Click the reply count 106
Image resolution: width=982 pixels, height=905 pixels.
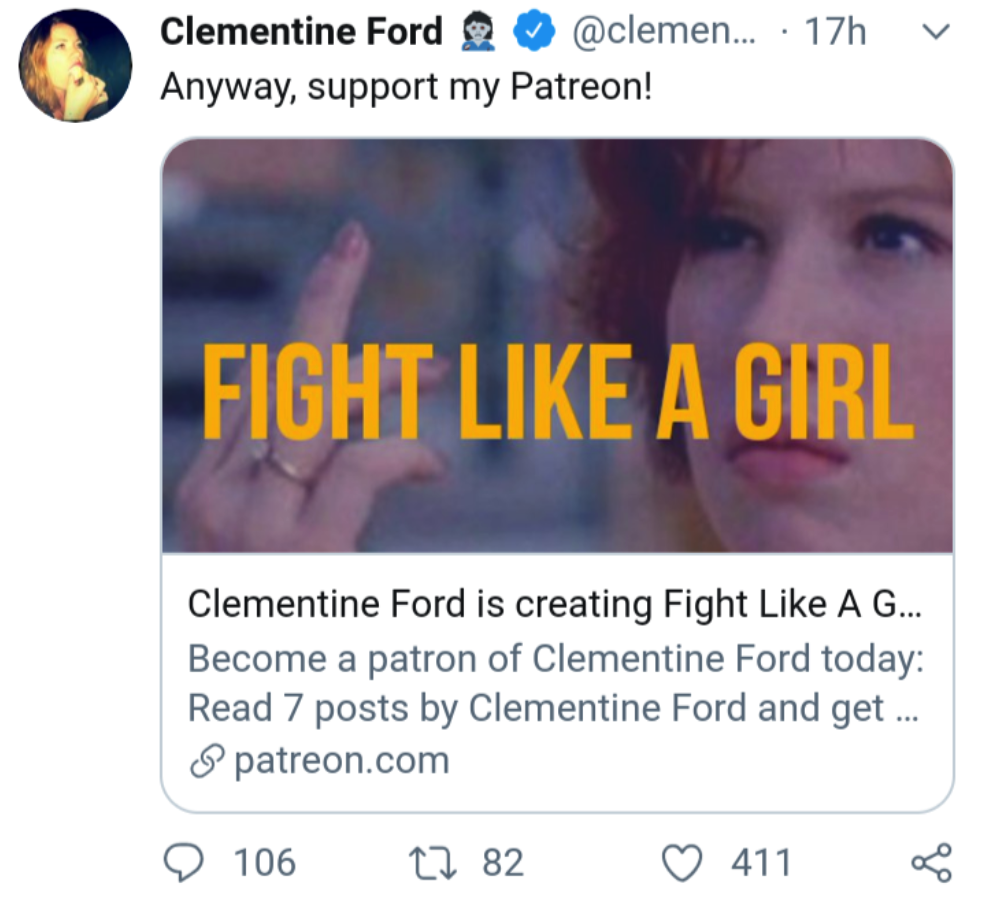point(265,862)
